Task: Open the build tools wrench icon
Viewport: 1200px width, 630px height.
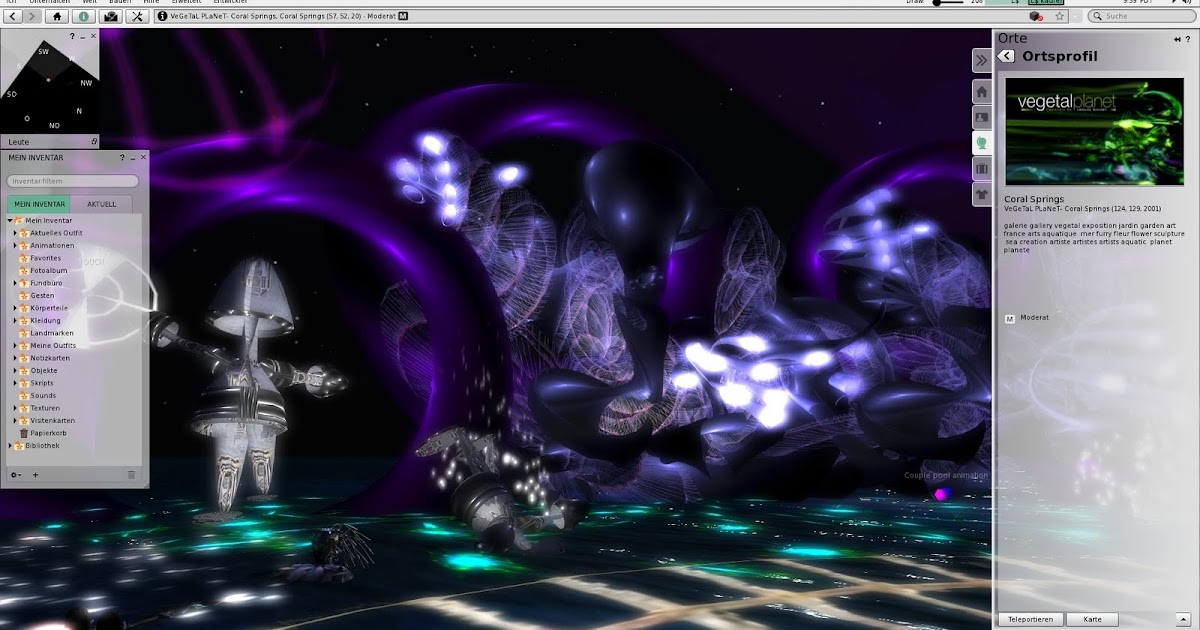Action: (x=137, y=16)
